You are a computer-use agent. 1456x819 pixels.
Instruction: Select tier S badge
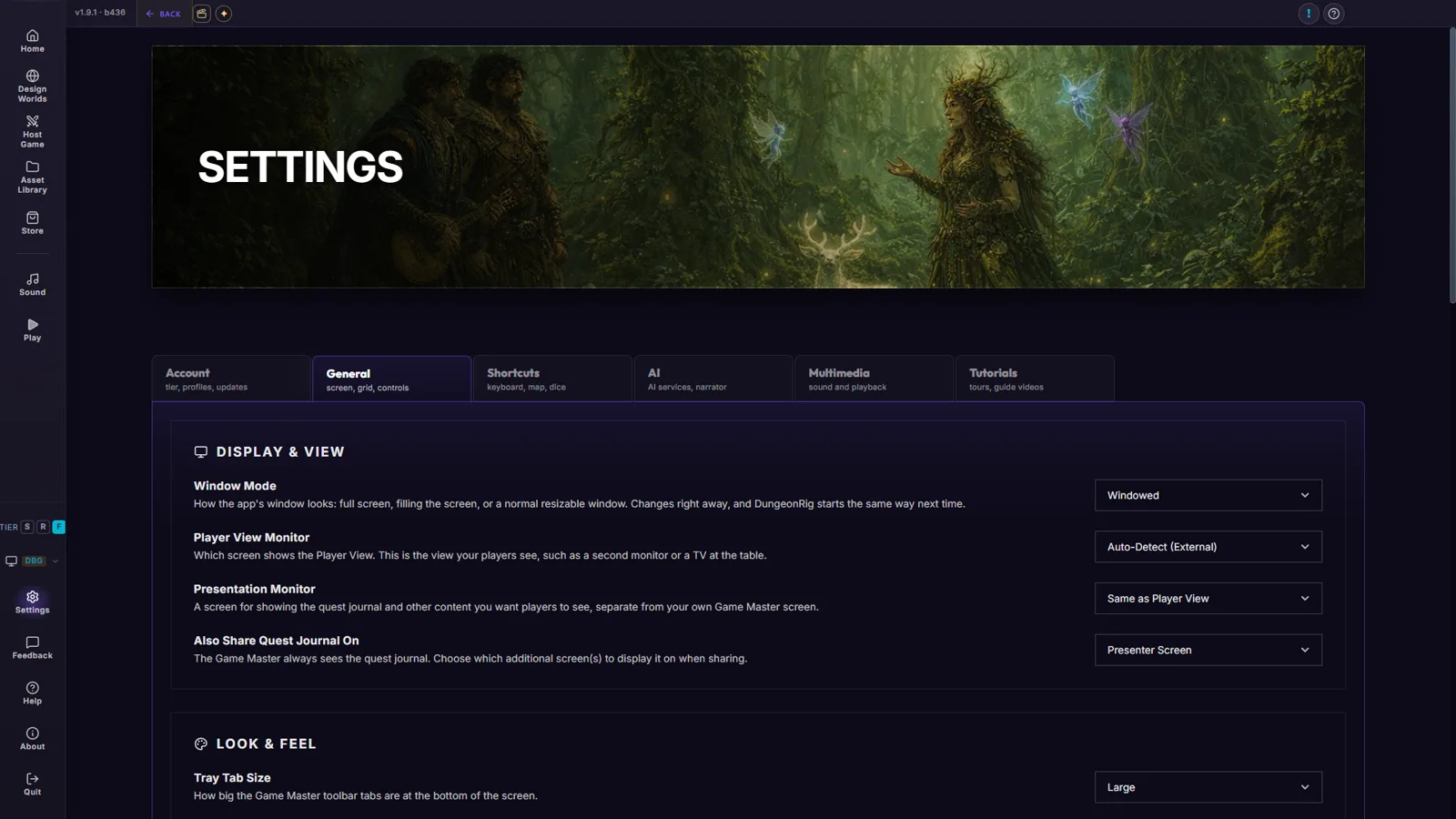pyautogui.click(x=27, y=527)
